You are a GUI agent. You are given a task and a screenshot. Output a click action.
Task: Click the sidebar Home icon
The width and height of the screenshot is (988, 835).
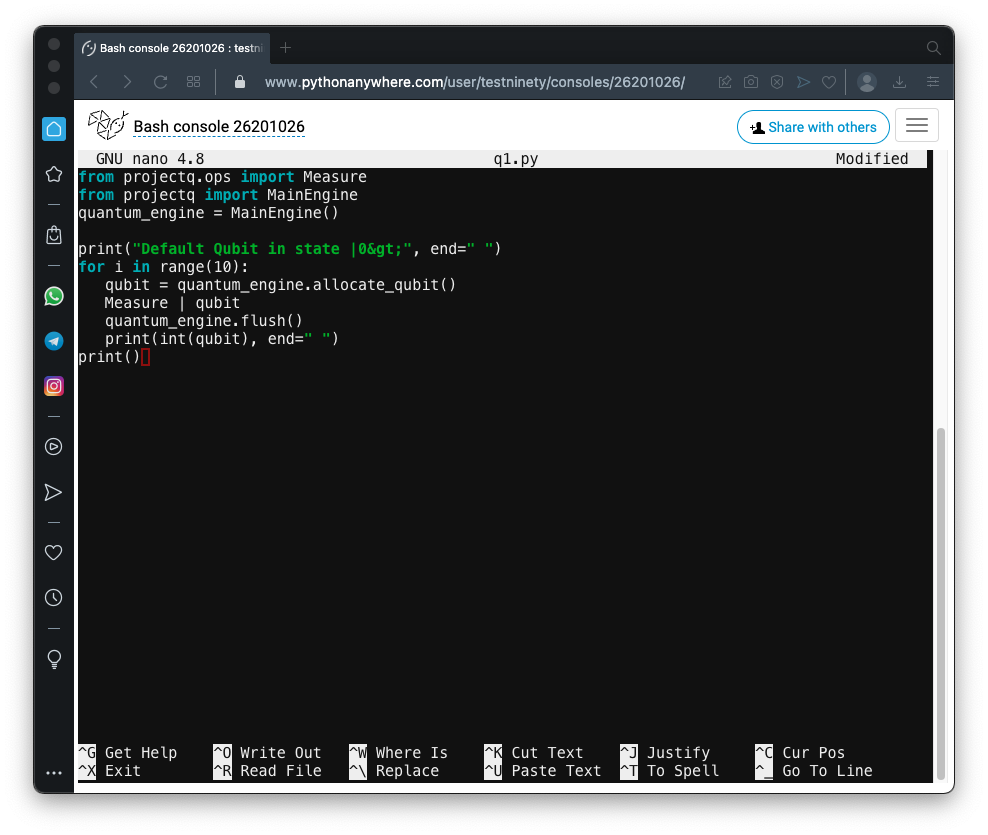(x=54, y=129)
